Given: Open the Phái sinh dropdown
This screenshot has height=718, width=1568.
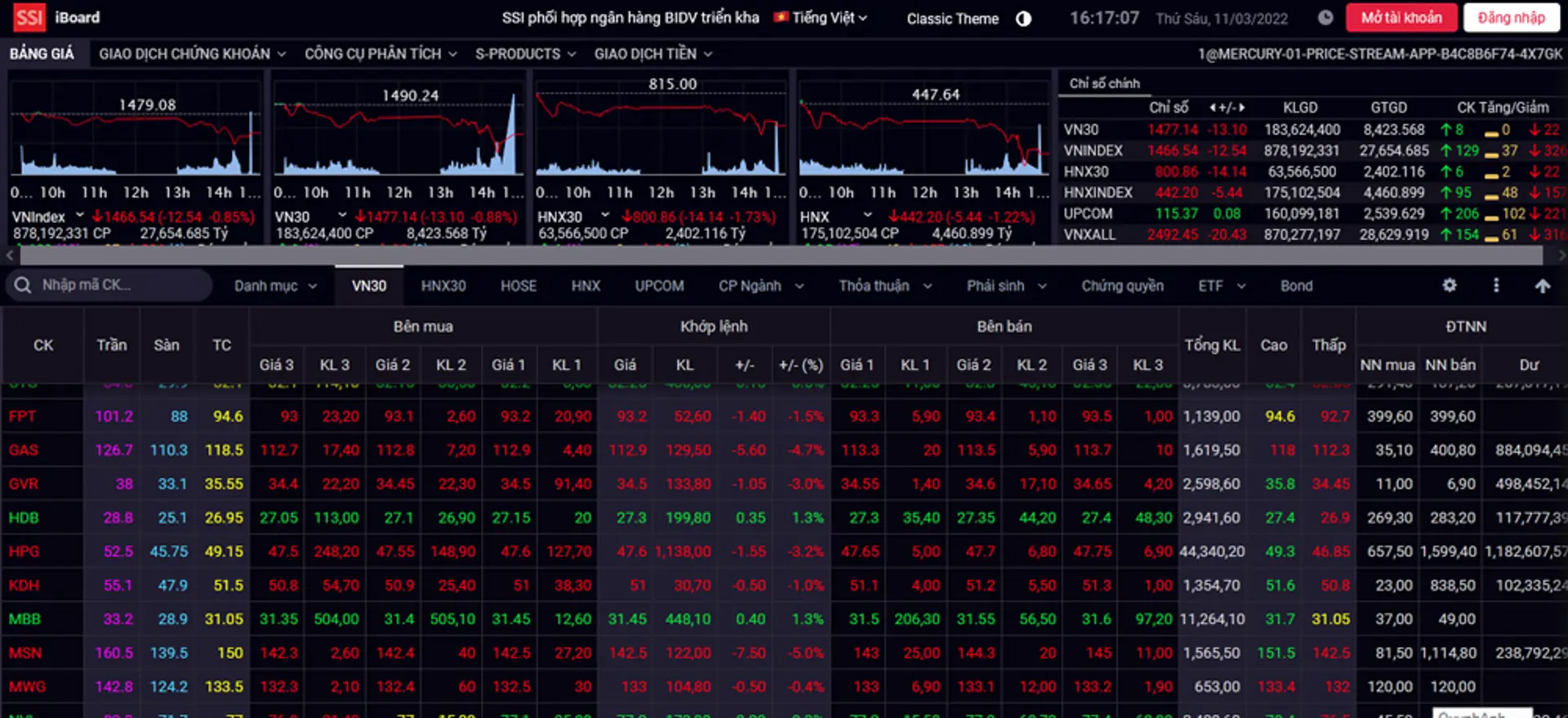Looking at the screenshot, I should (1007, 286).
